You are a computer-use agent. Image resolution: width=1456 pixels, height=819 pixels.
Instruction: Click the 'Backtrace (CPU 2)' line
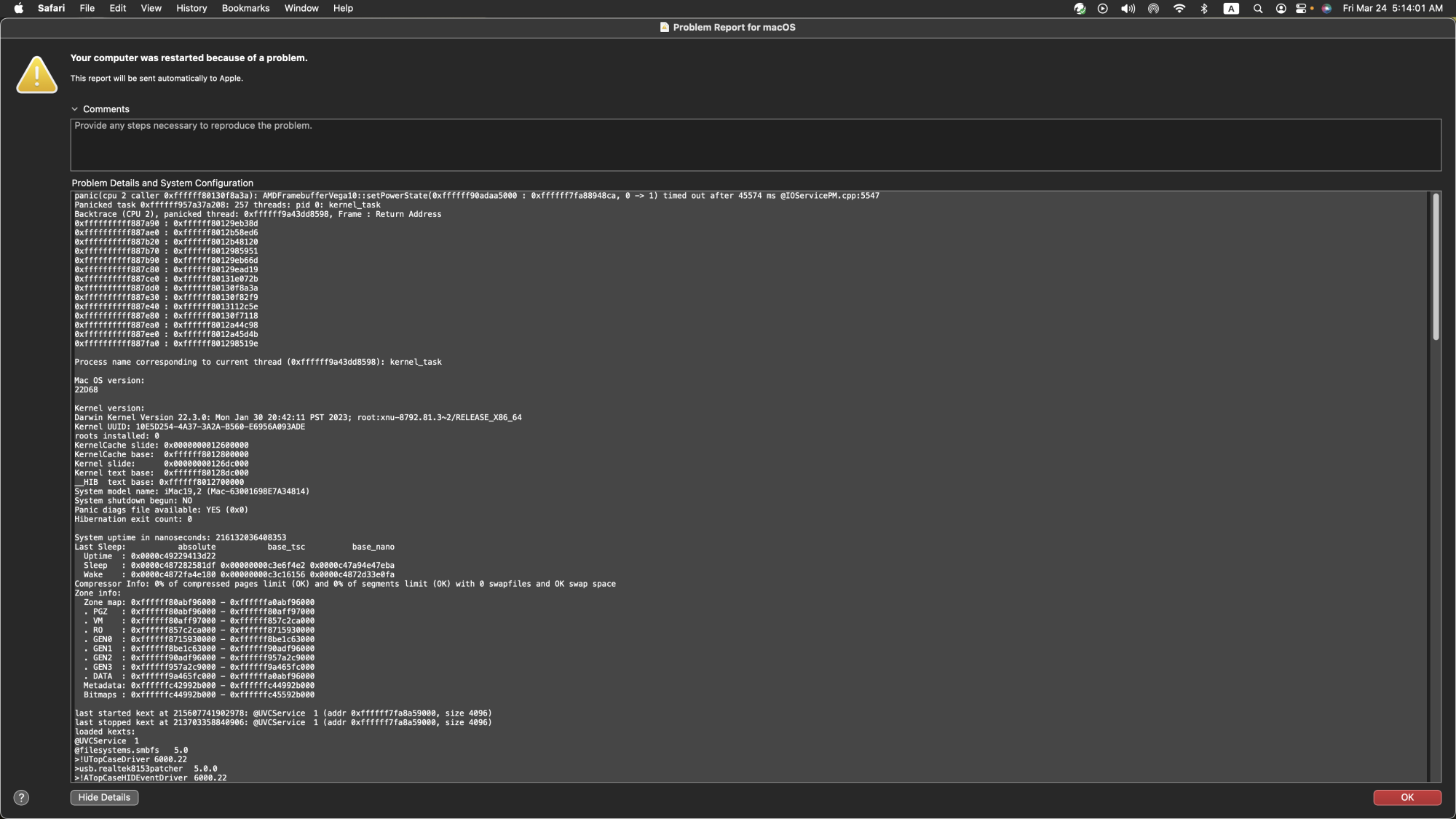pyautogui.click(x=258, y=215)
